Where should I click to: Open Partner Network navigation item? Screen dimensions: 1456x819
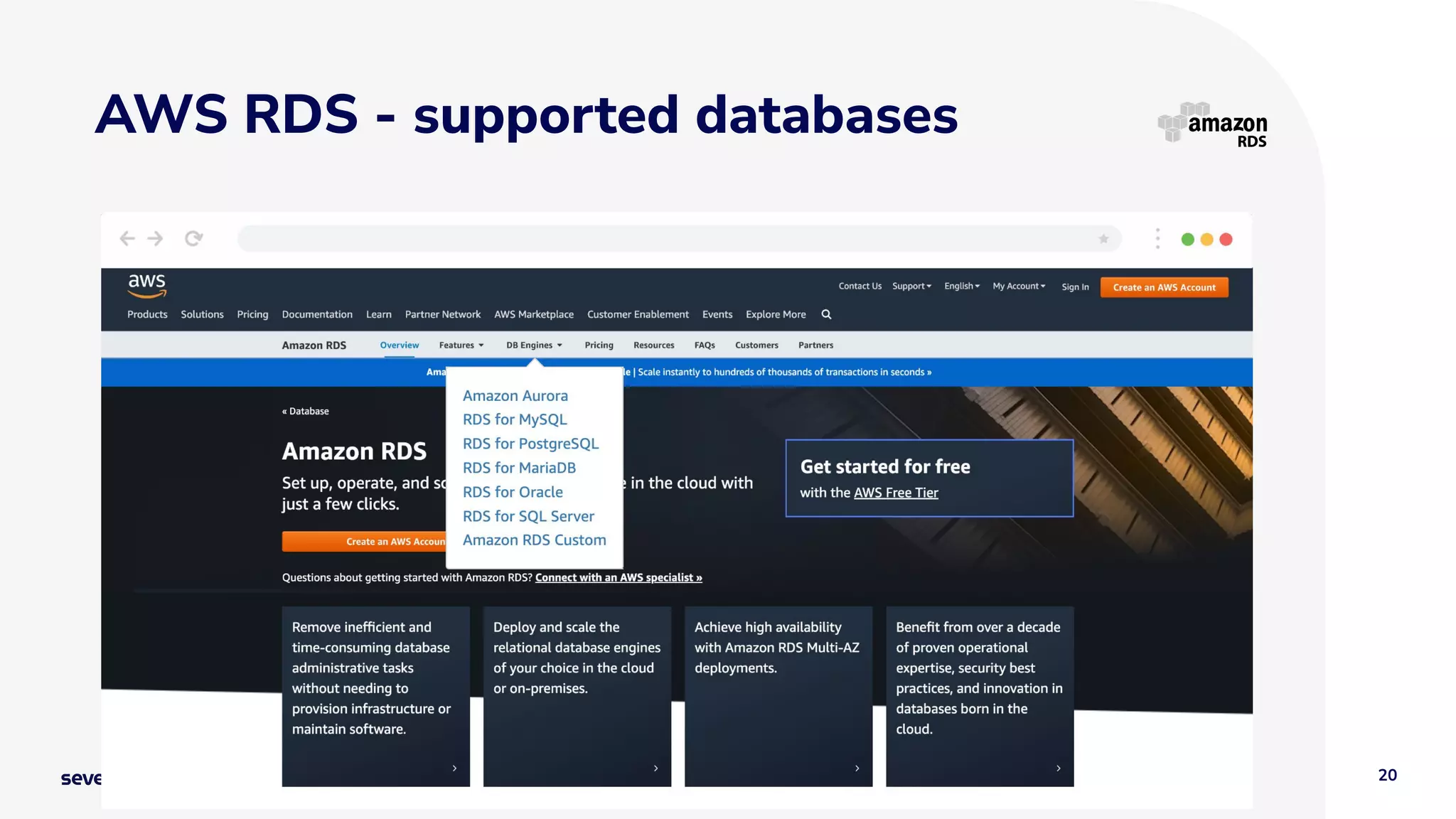click(443, 314)
